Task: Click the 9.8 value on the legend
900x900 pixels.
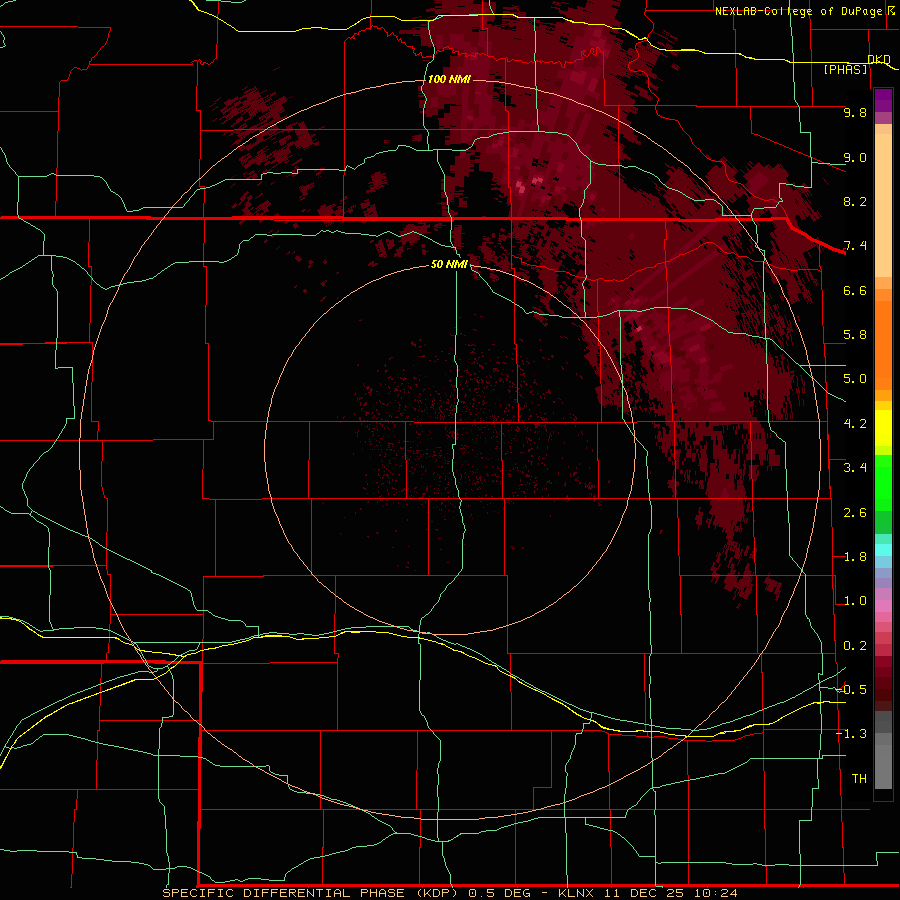Action: pos(855,112)
